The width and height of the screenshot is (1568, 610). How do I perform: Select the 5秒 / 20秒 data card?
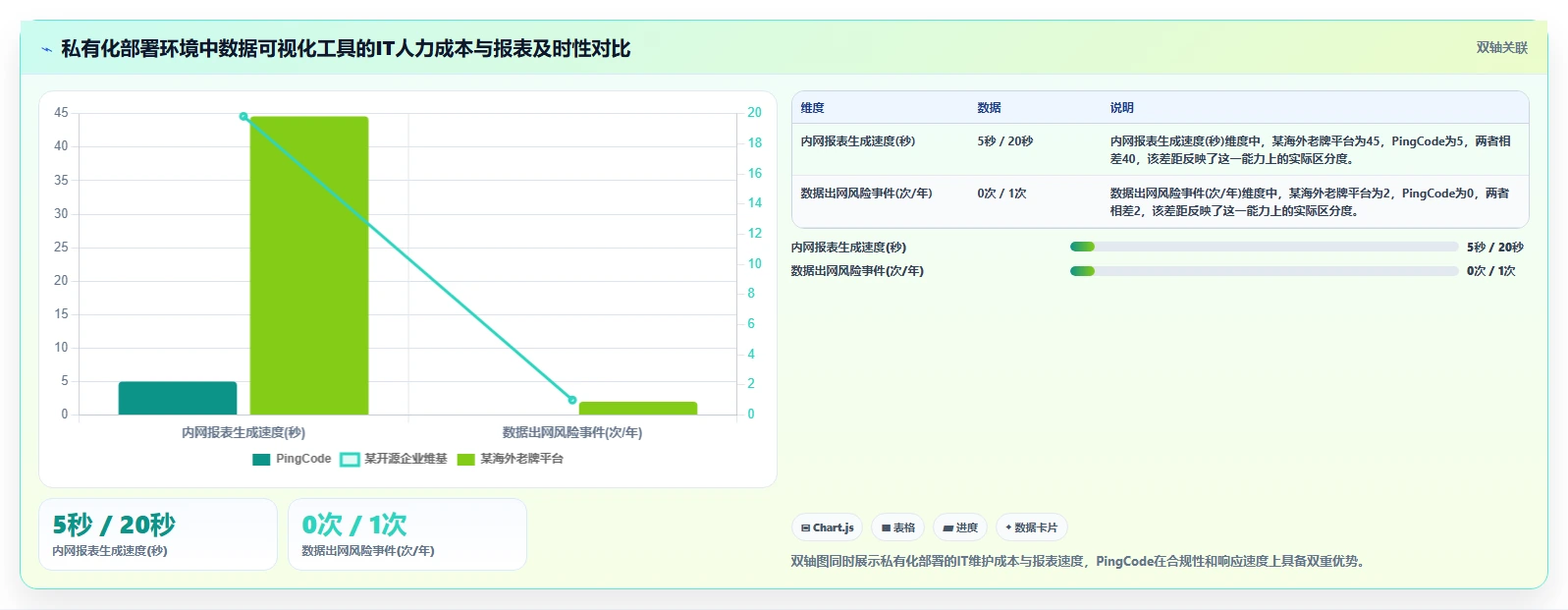tap(158, 534)
